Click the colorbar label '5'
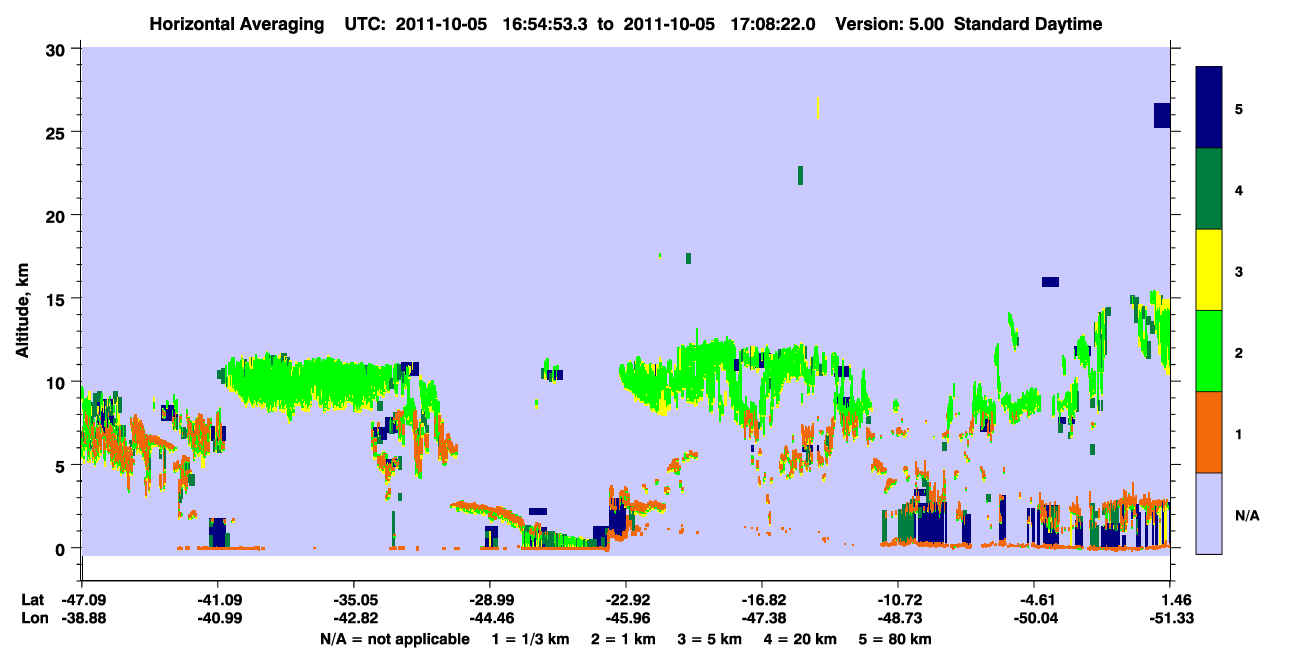The width and height of the screenshot is (1300, 667). (1239, 108)
